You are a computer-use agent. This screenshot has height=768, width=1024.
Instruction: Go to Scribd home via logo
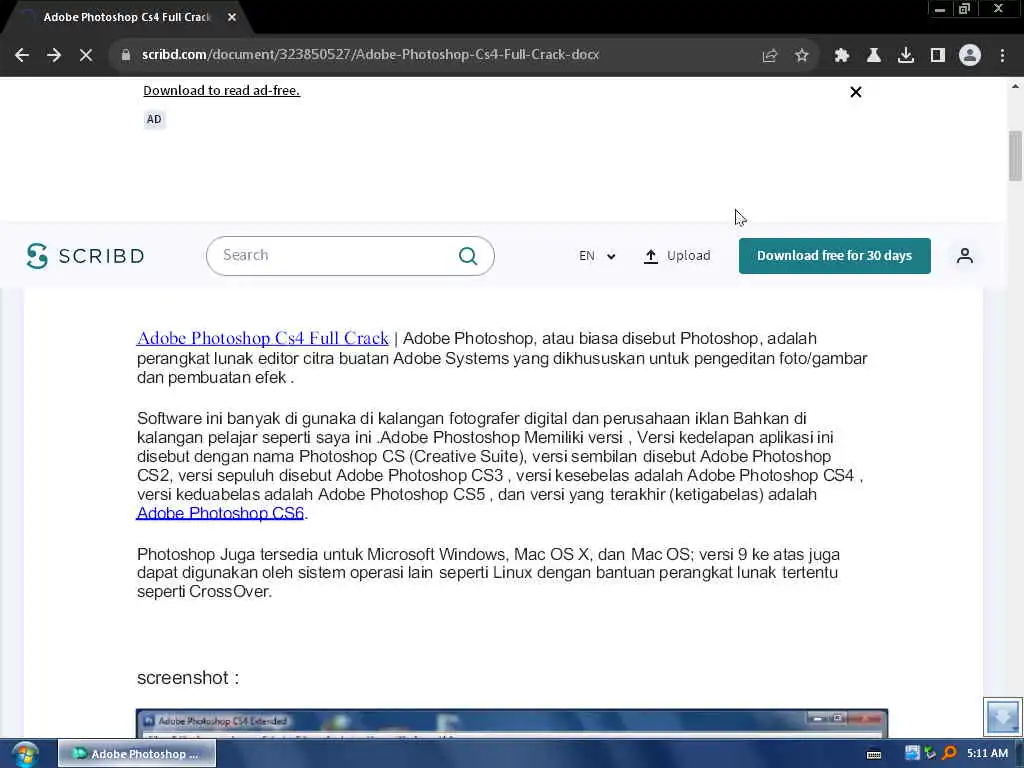click(x=86, y=256)
